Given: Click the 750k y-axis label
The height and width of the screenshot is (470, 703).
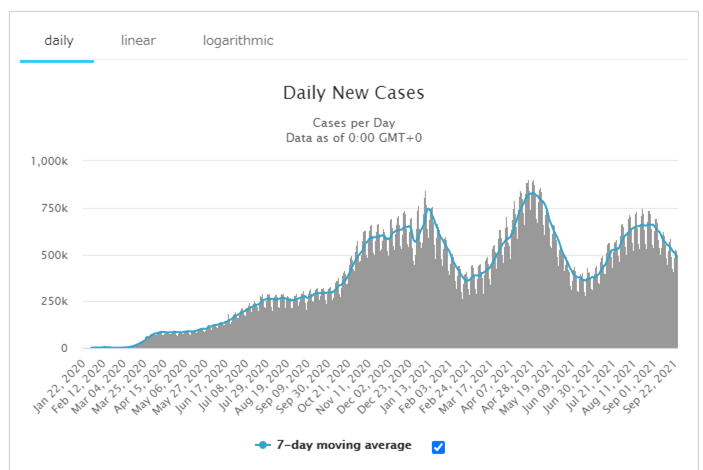Looking at the screenshot, I should (x=52, y=208).
